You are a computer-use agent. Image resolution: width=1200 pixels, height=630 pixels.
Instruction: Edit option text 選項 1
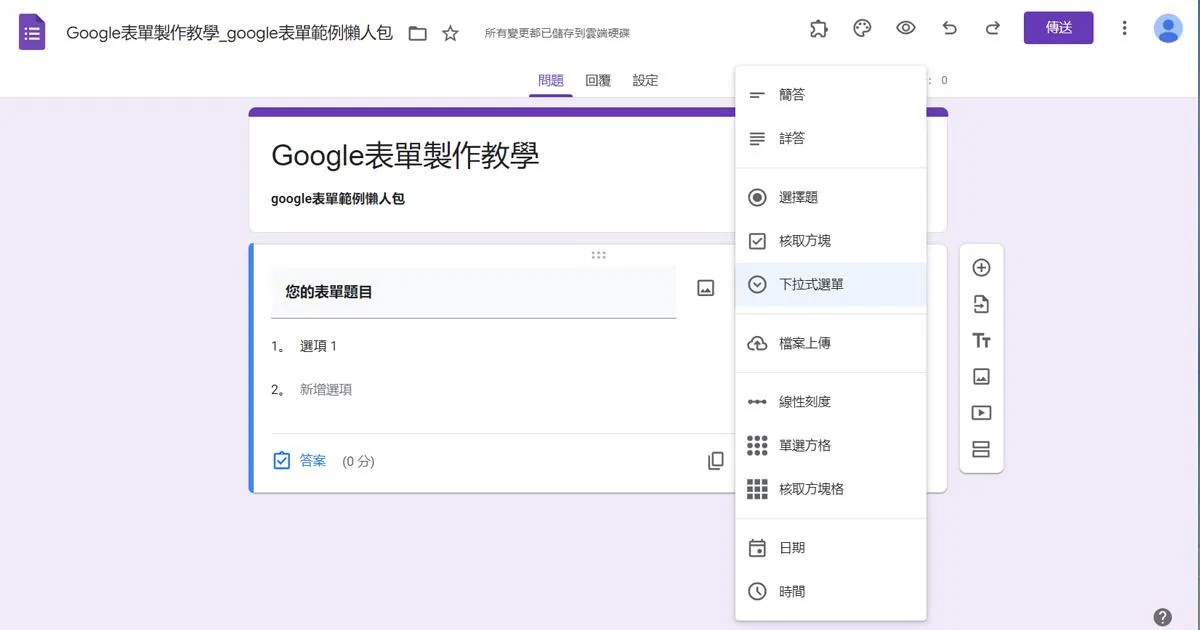point(318,346)
